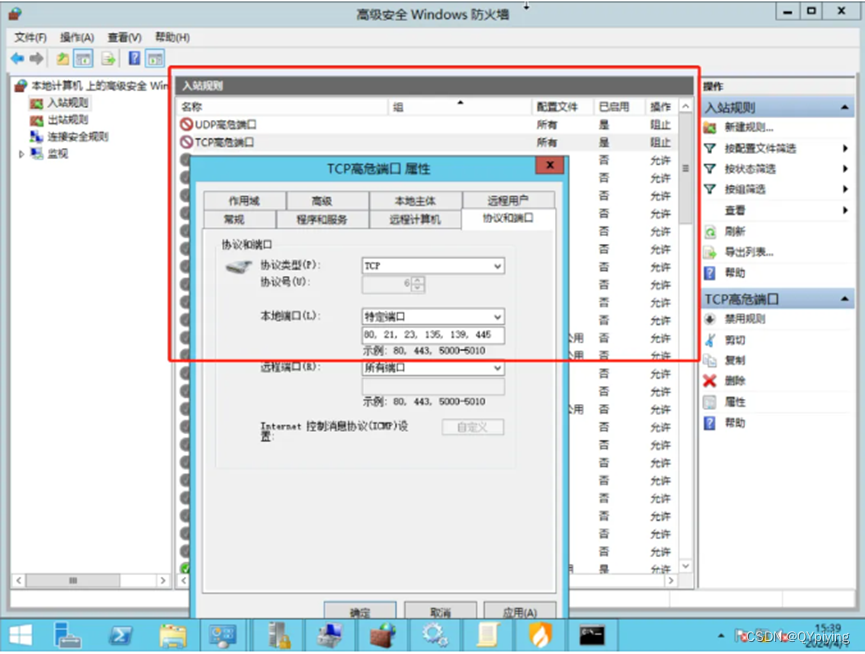Screen dimensions: 865x654
Task: Toggle the action pane toolbar icon
Action: tap(155, 58)
